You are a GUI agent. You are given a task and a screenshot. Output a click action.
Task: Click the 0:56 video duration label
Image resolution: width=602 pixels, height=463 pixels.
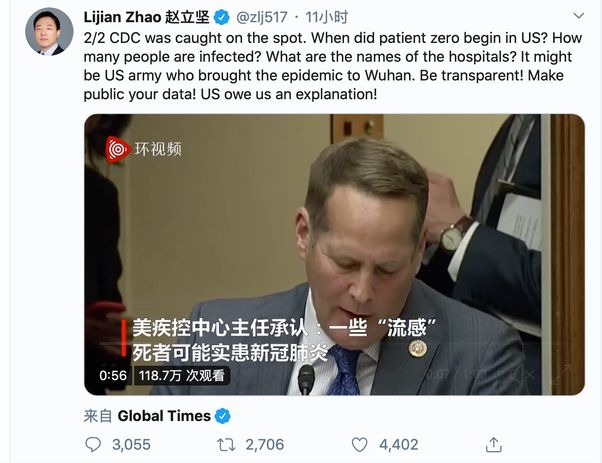click(x=113, y=375)
